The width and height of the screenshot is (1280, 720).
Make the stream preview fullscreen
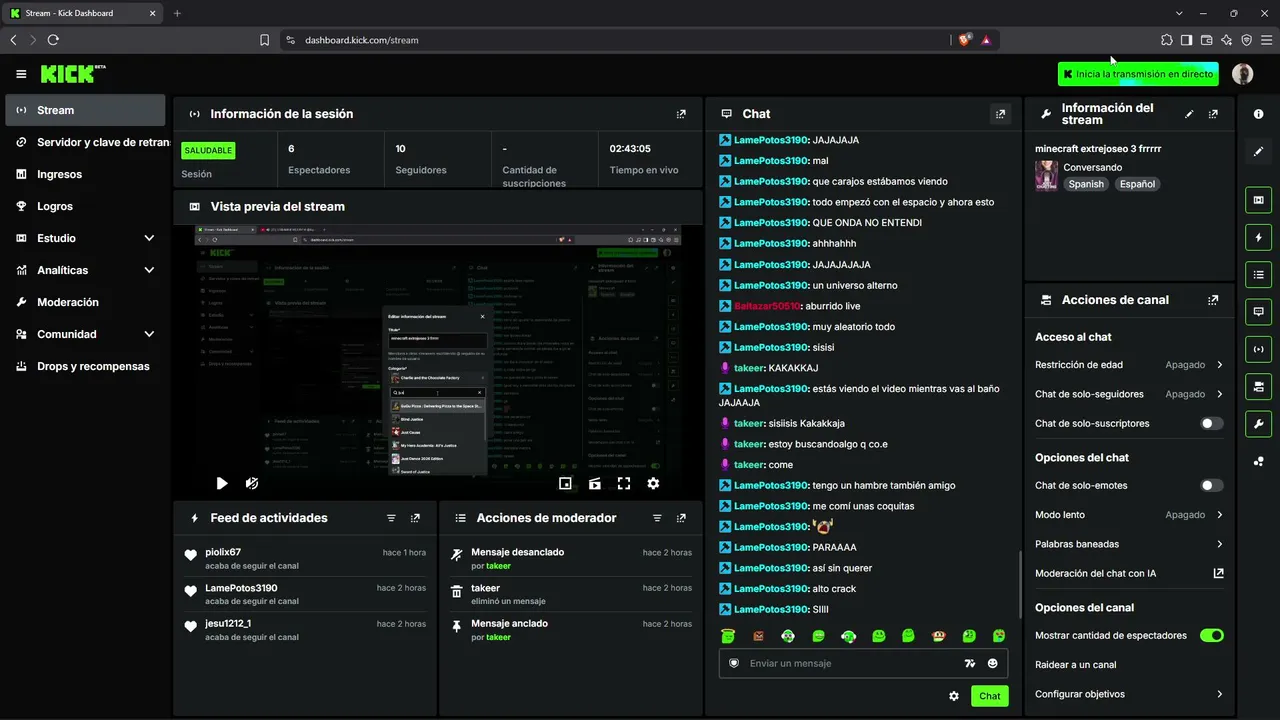[x=624, y=483]
